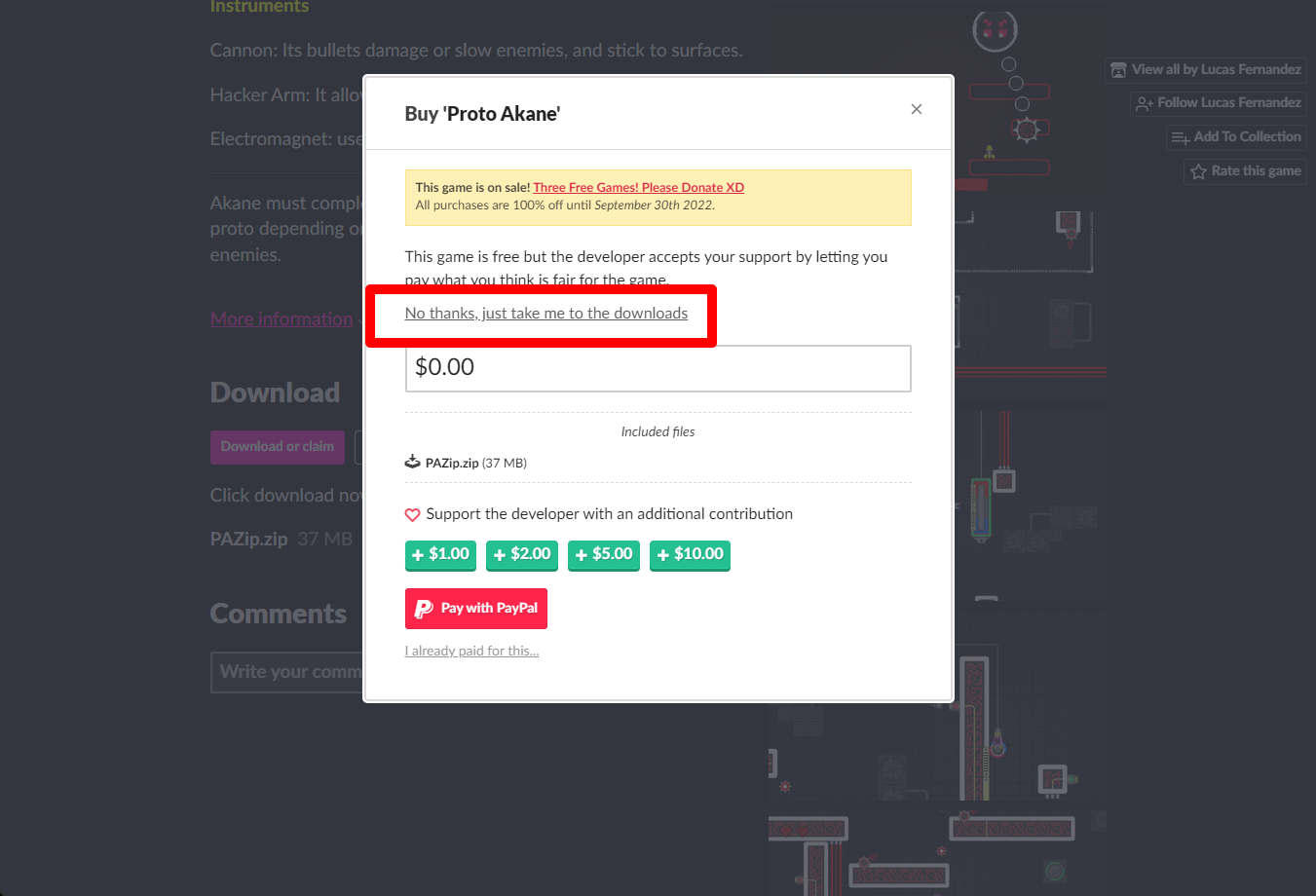The height and width of the screenshot is (896, 1316).
Task: Click the star icon on Rate this game
Action: pyautogui.click(x=1198, y=171)
